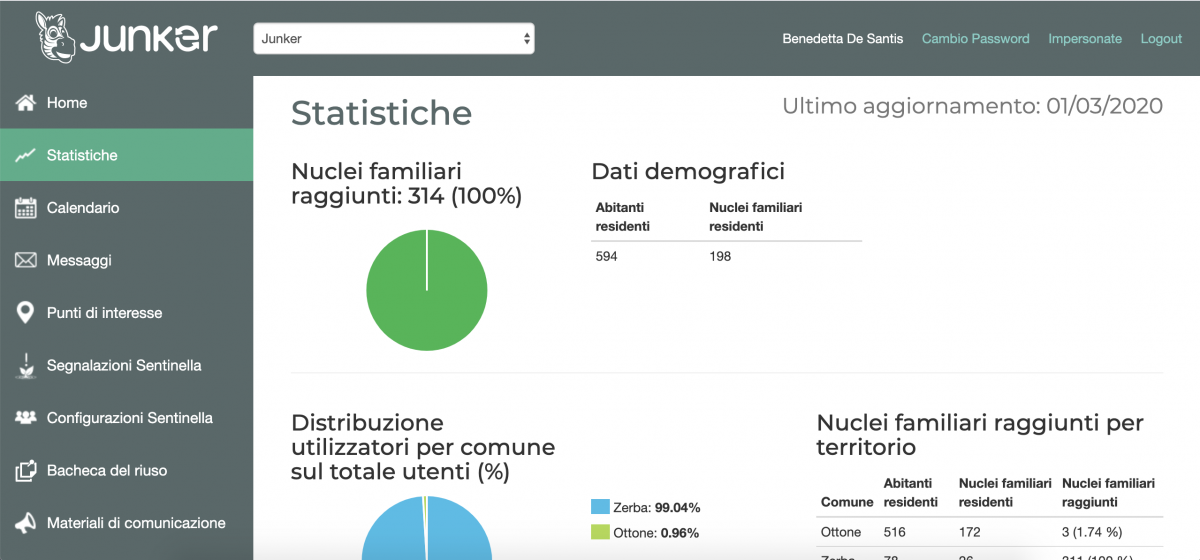The width and height of the screenshot is (1200, 560).
Task: Click the Calendario calendar icon
Action: pos(26,208)
